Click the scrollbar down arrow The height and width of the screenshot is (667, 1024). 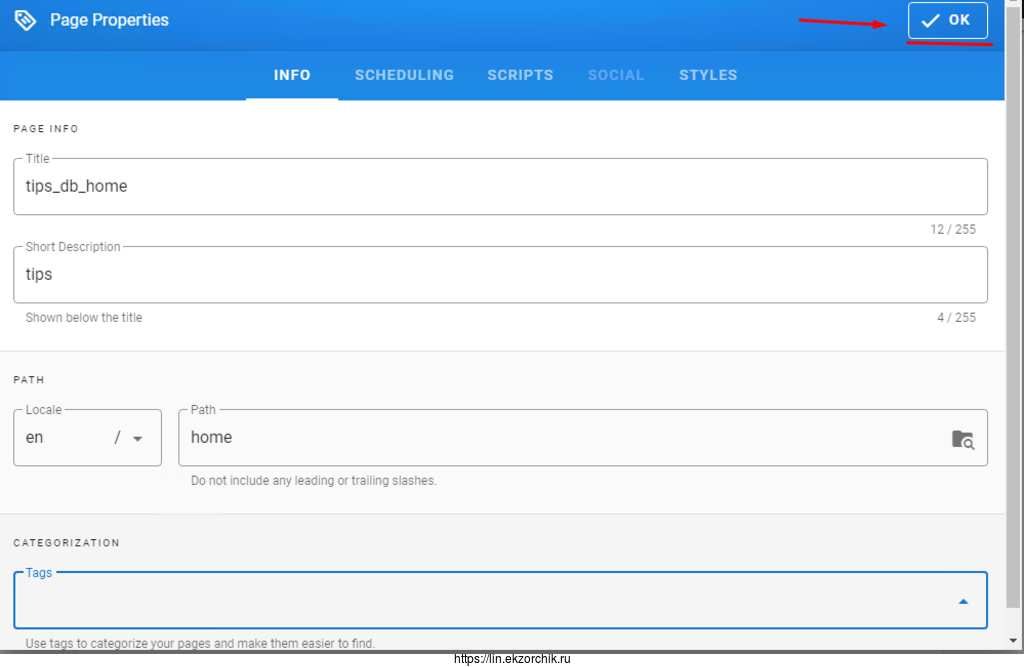tap(1014, 642)
